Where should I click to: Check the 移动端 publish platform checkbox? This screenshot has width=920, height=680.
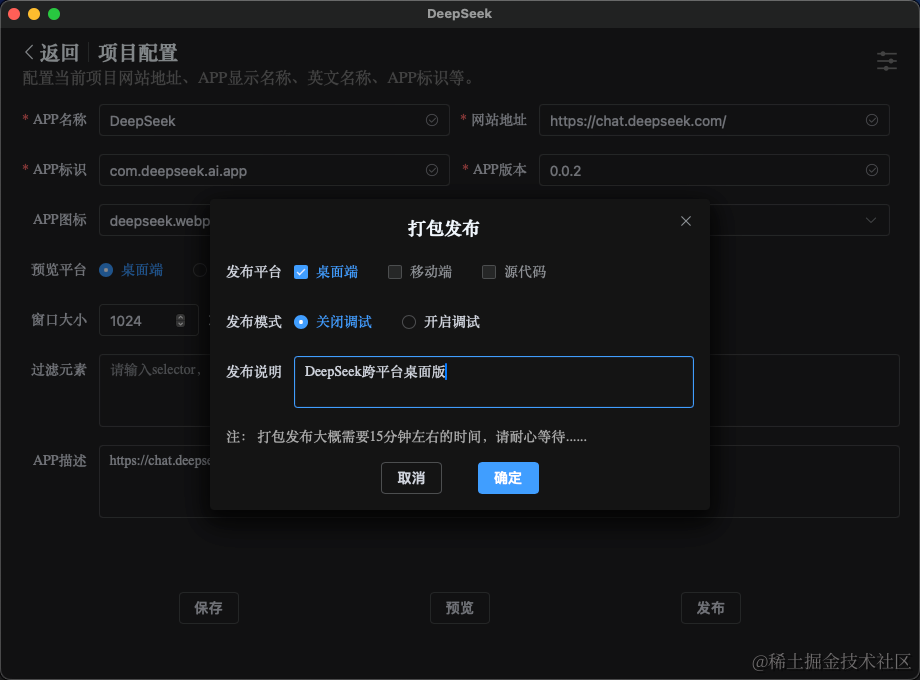coord(395,272)
